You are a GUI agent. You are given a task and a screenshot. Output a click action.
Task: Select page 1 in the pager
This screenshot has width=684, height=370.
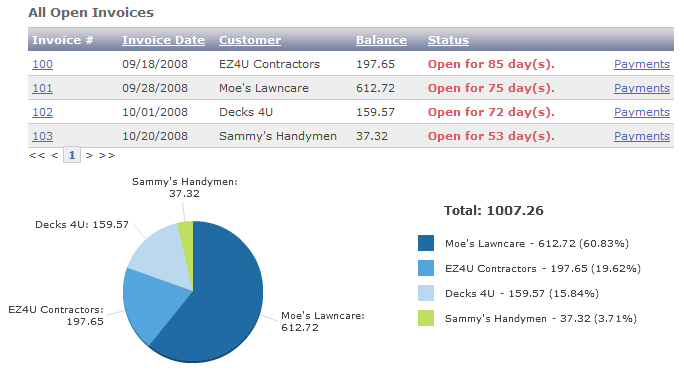[72, 155]
